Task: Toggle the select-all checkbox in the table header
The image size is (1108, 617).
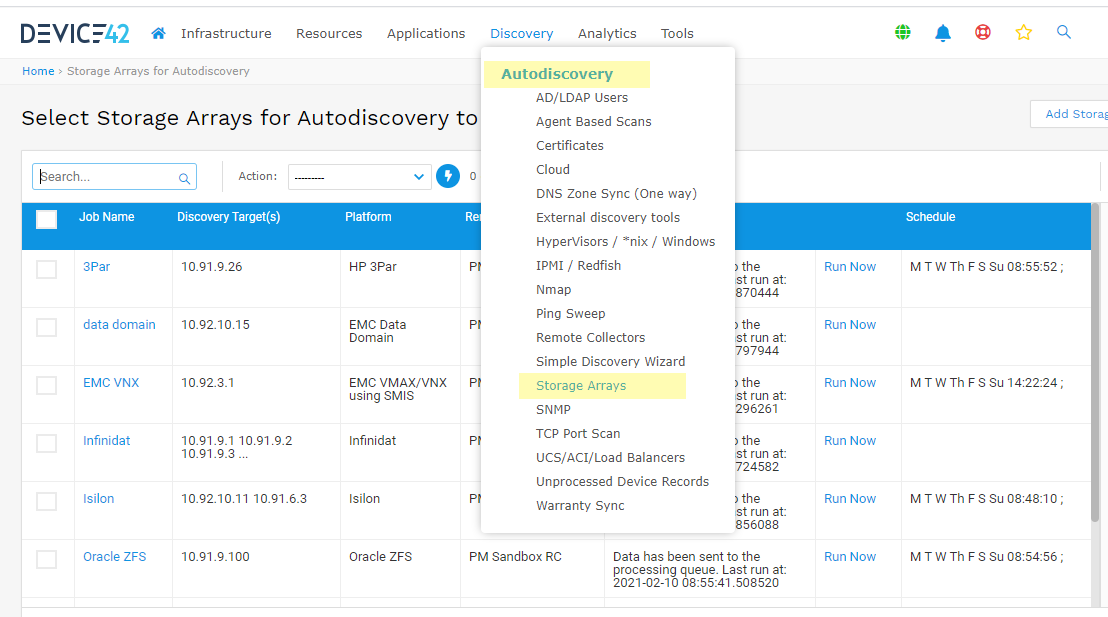Action: click(x=46, y=218)
